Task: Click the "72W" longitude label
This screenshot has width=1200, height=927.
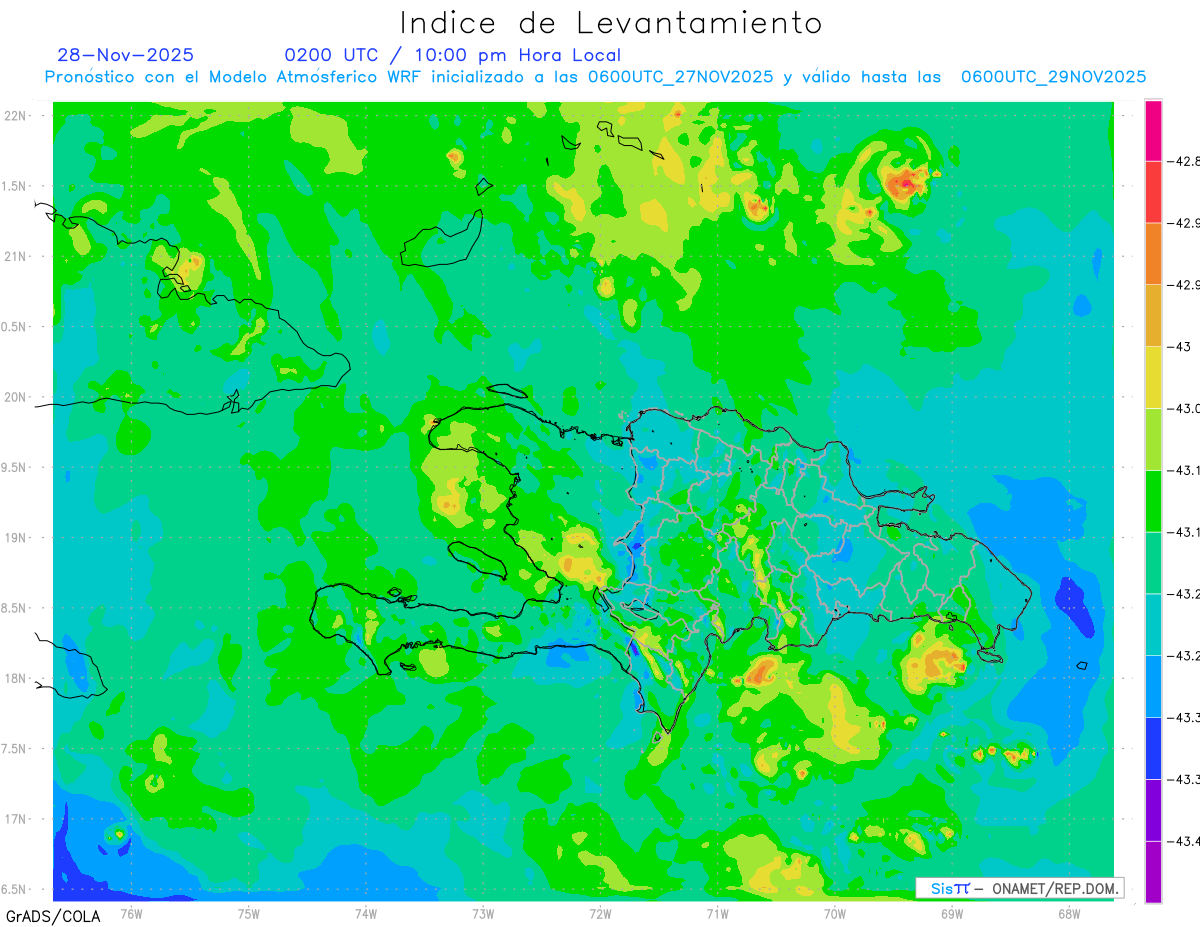Action: 600,913
